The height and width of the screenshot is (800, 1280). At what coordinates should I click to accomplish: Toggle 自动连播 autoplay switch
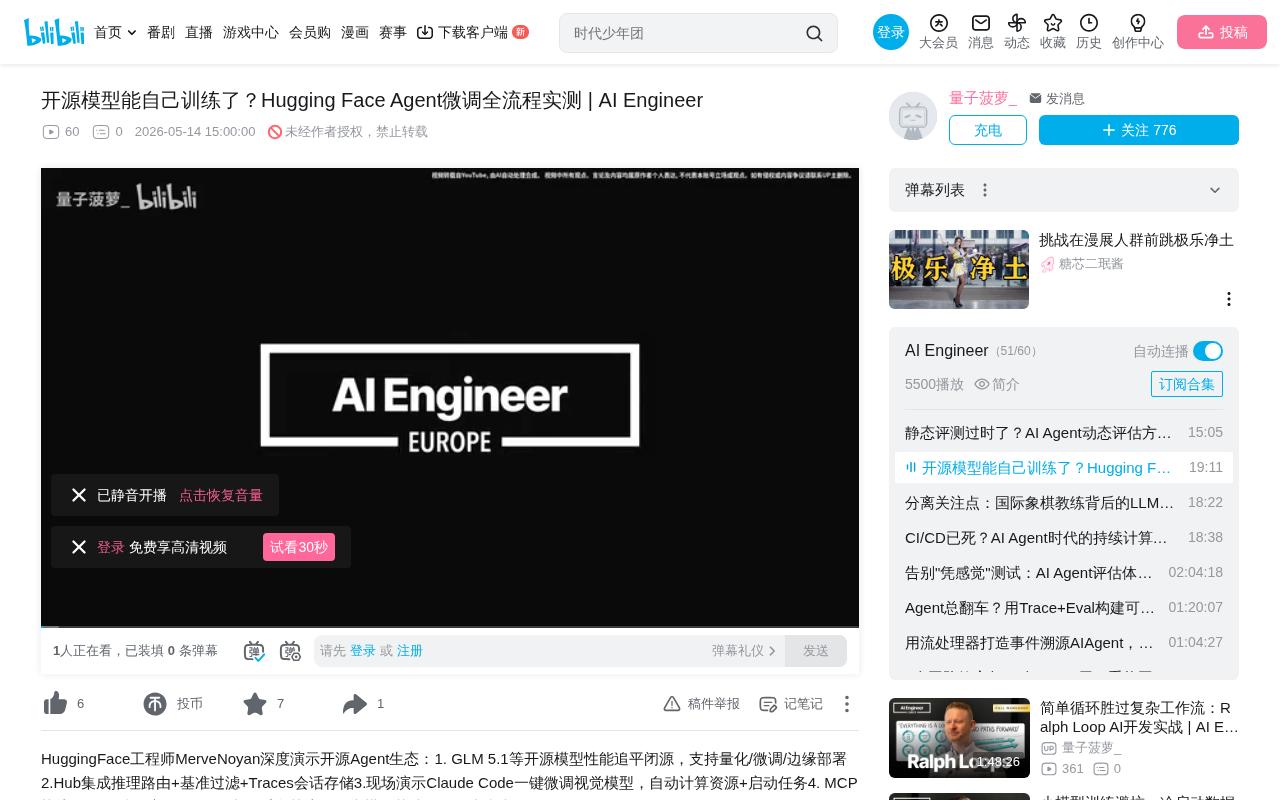pos(1208,351)
